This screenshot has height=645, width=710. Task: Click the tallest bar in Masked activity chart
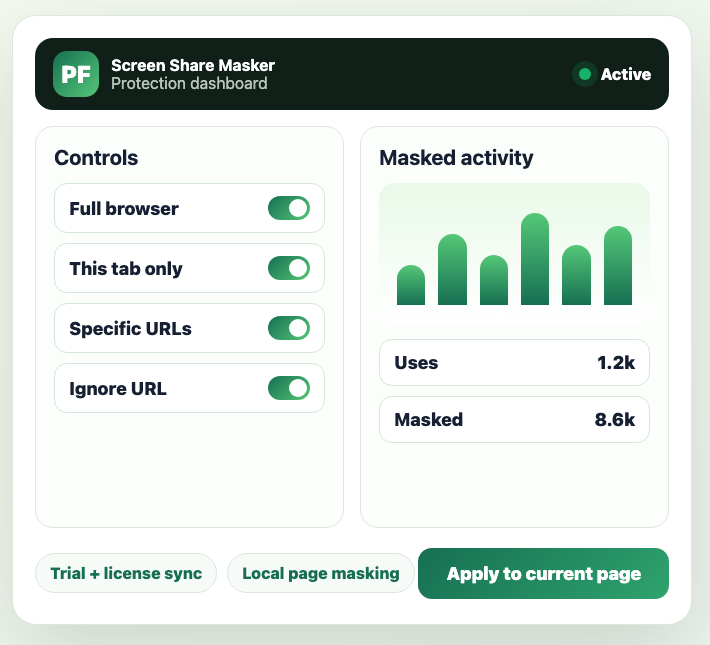[535, 259]
